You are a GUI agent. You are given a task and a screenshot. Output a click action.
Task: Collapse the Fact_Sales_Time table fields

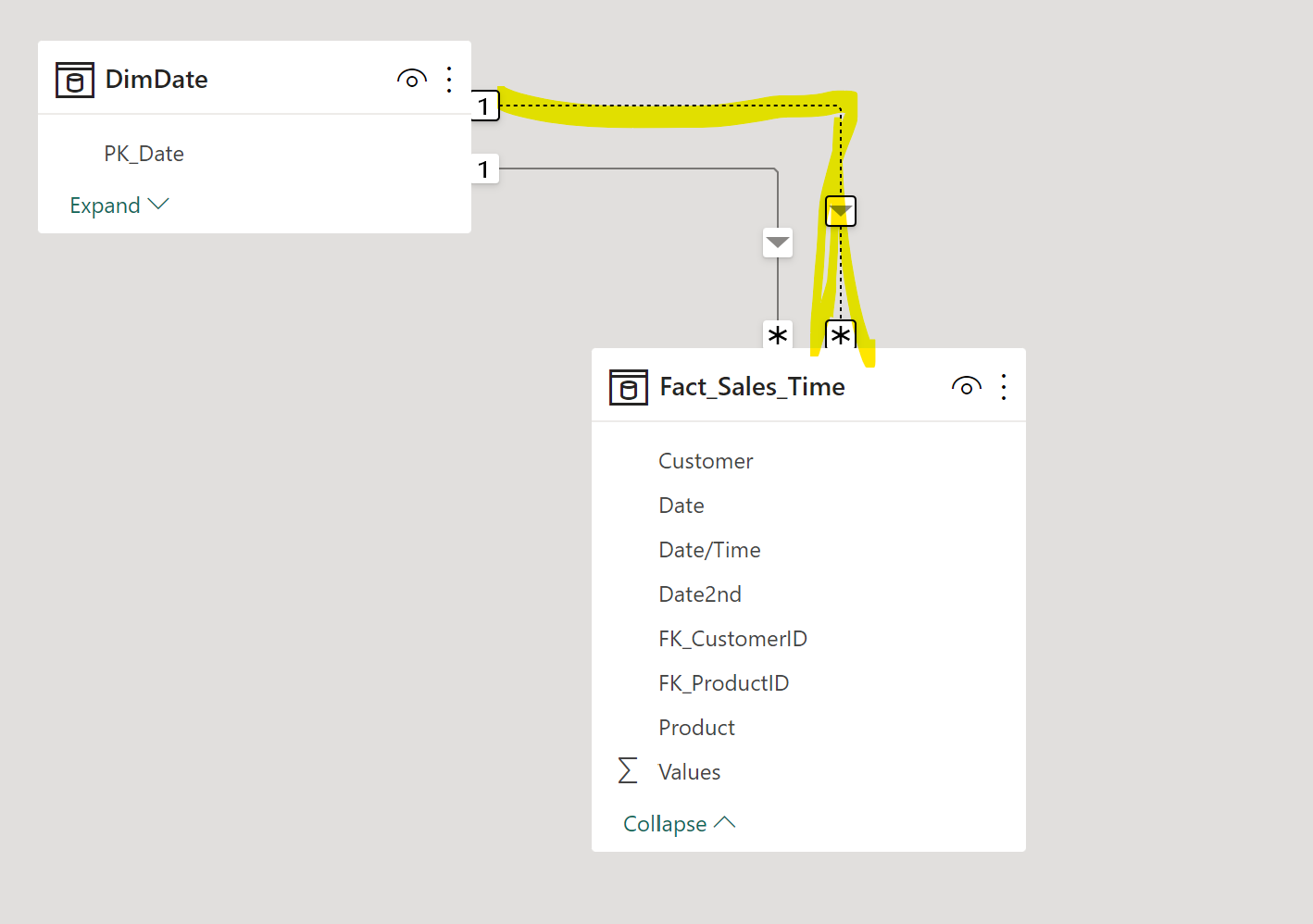(680, 823)
